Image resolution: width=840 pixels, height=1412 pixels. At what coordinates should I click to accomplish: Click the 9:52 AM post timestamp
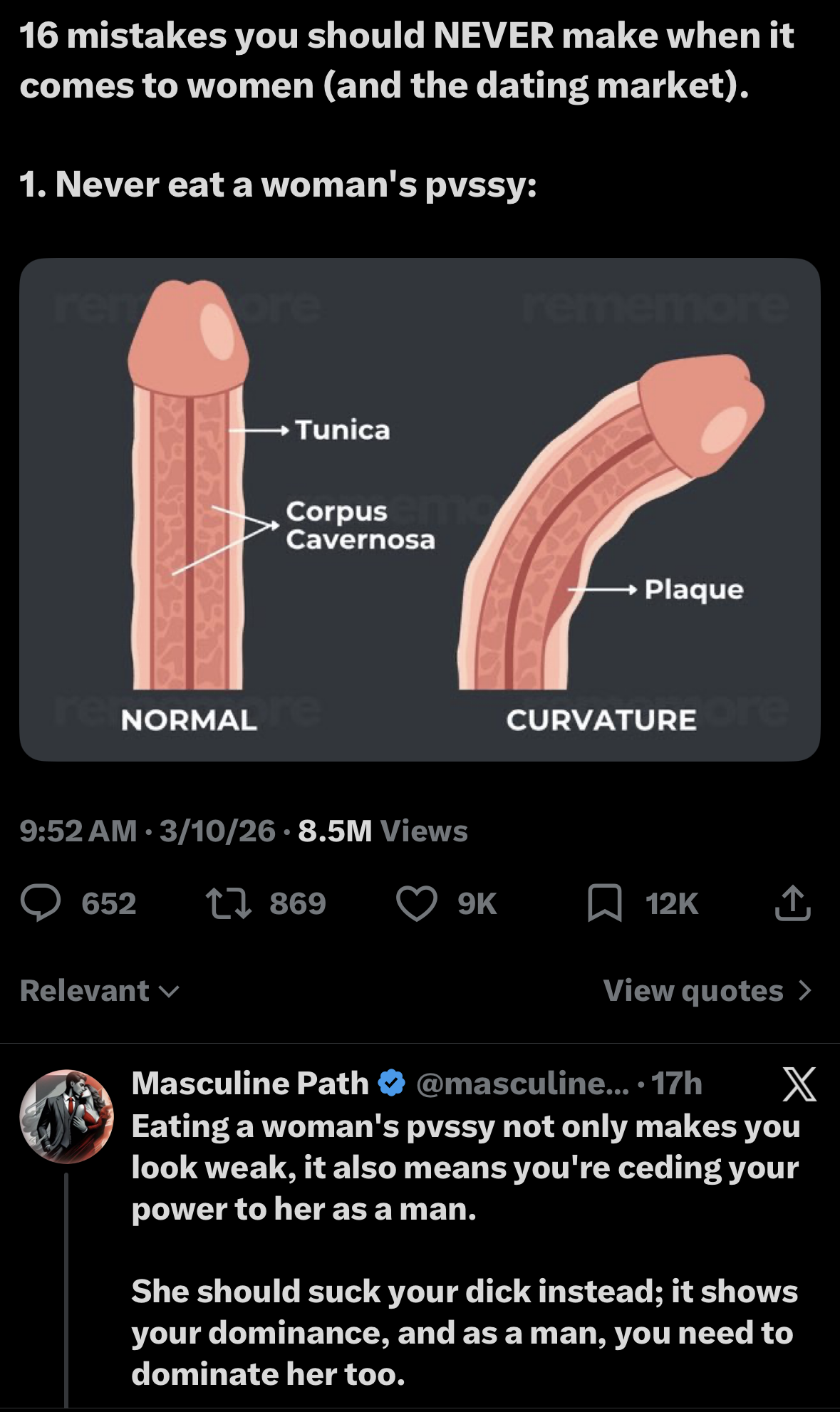point(78,831)
